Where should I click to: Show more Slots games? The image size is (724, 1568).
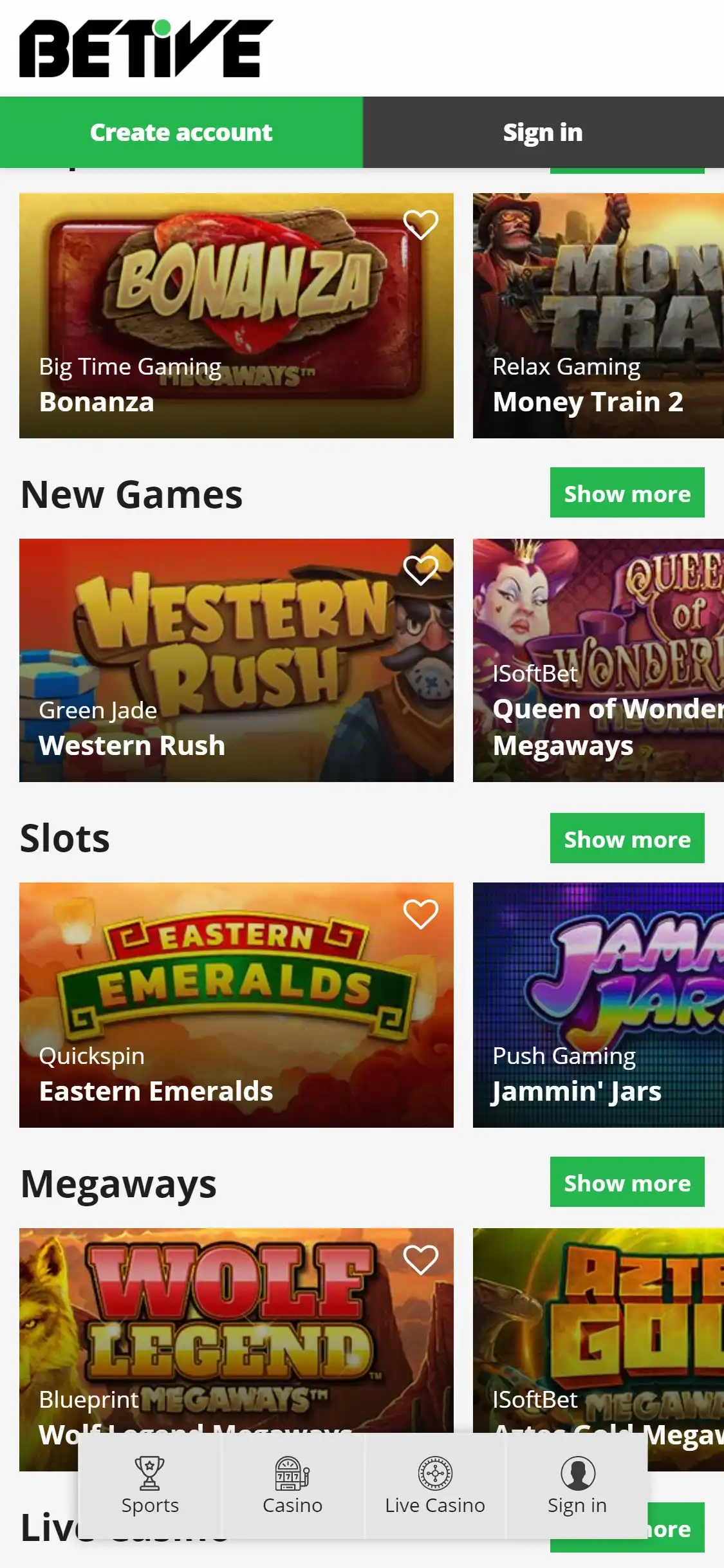[x=627, y=838]
